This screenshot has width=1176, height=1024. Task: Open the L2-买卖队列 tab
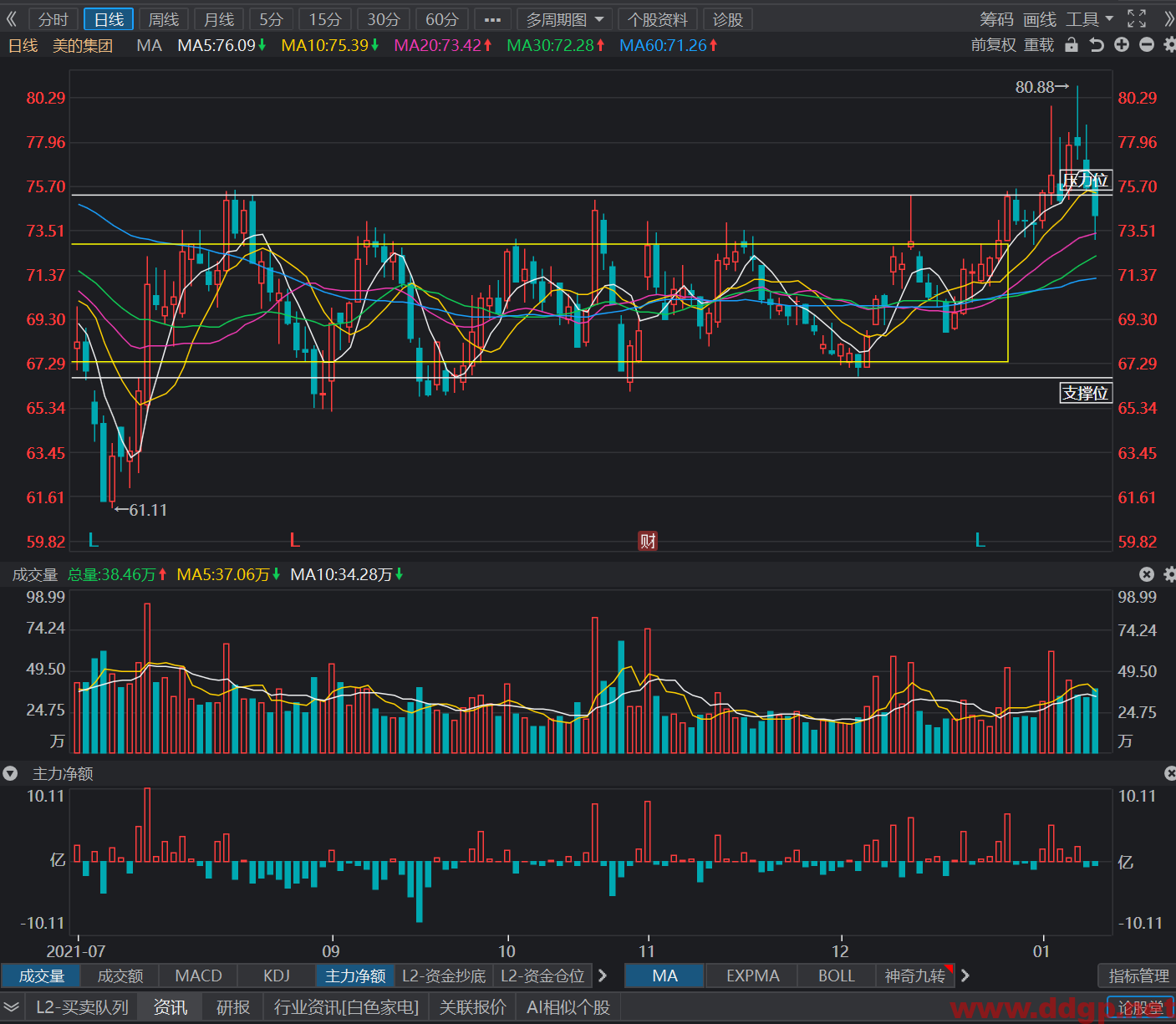coord(82,1007)
